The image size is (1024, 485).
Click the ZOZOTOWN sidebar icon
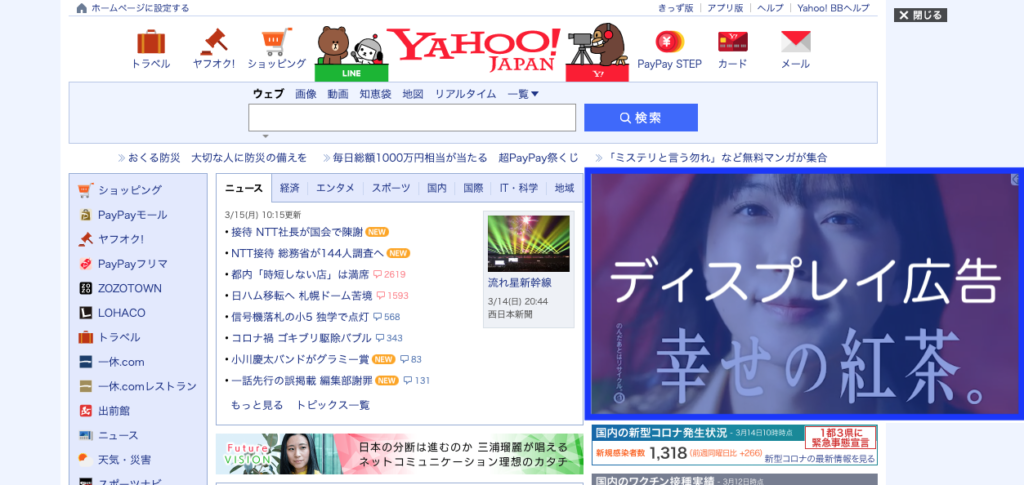click(86, 289)
